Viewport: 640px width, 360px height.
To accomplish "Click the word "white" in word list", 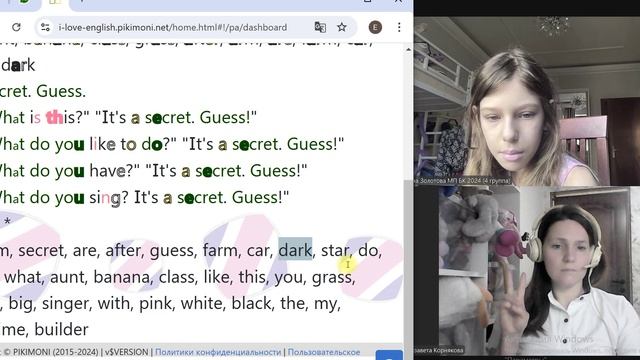I will click(202, 304).
